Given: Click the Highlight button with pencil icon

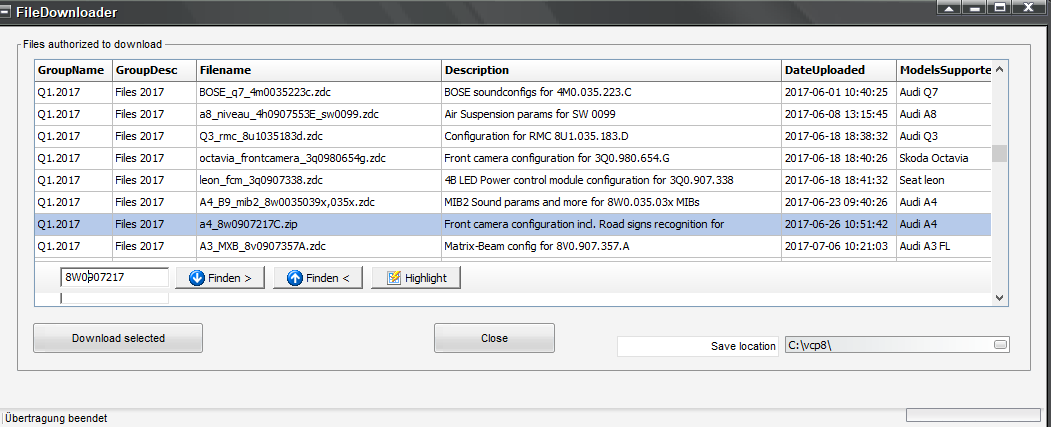Looking at the screenshot, I should (416, 278).
